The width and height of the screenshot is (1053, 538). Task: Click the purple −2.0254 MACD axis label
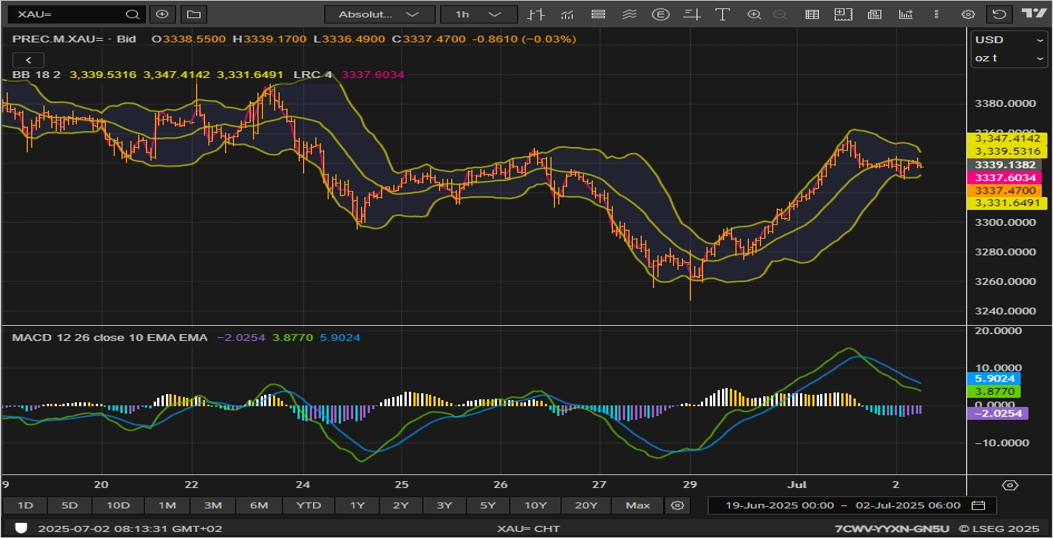point(997,414)
